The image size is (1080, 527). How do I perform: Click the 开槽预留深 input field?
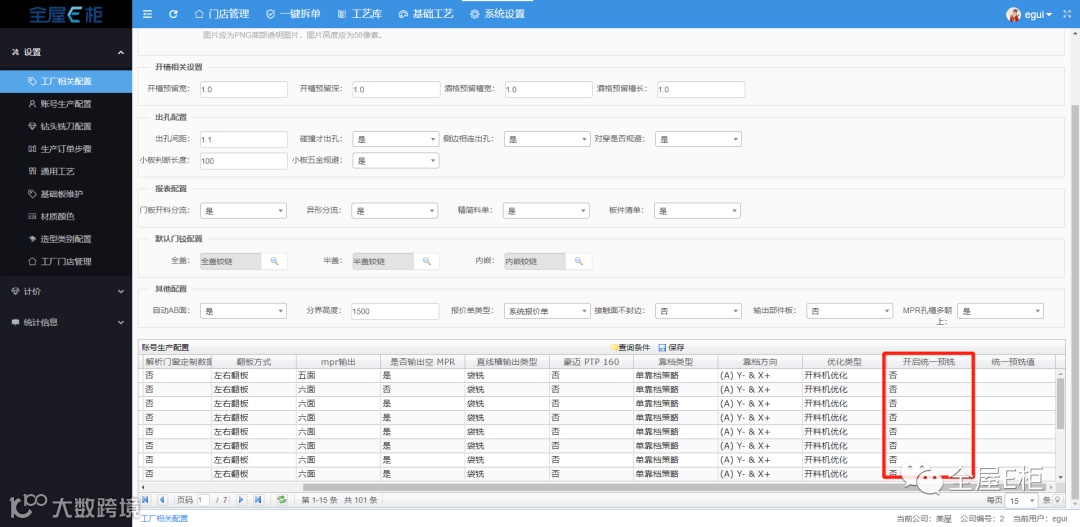396,90
